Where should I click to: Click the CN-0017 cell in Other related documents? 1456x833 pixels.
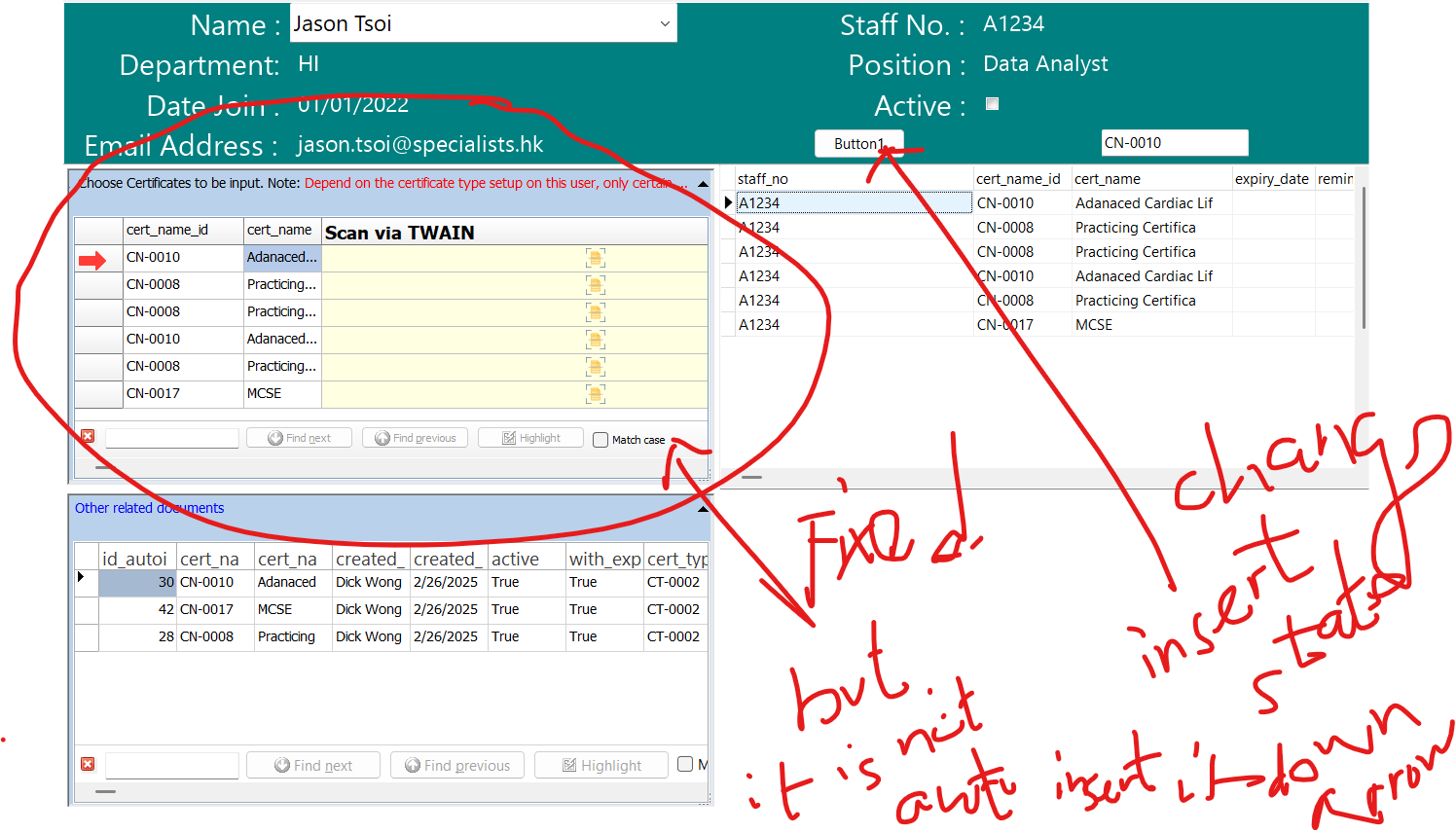(x=215, y=610)
